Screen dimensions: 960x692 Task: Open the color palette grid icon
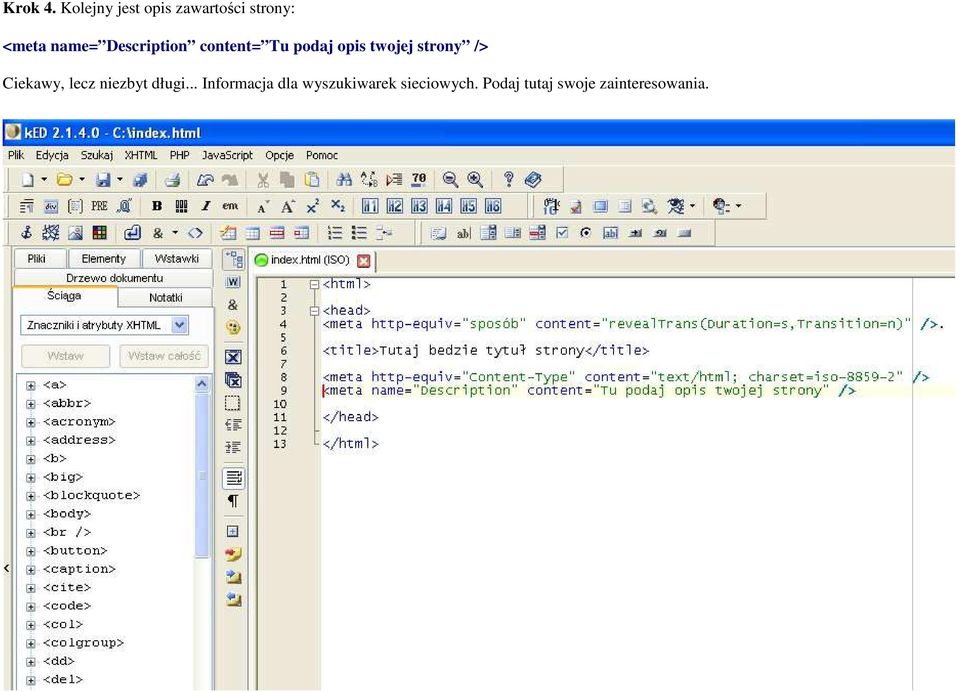click(x=99, y=233)
